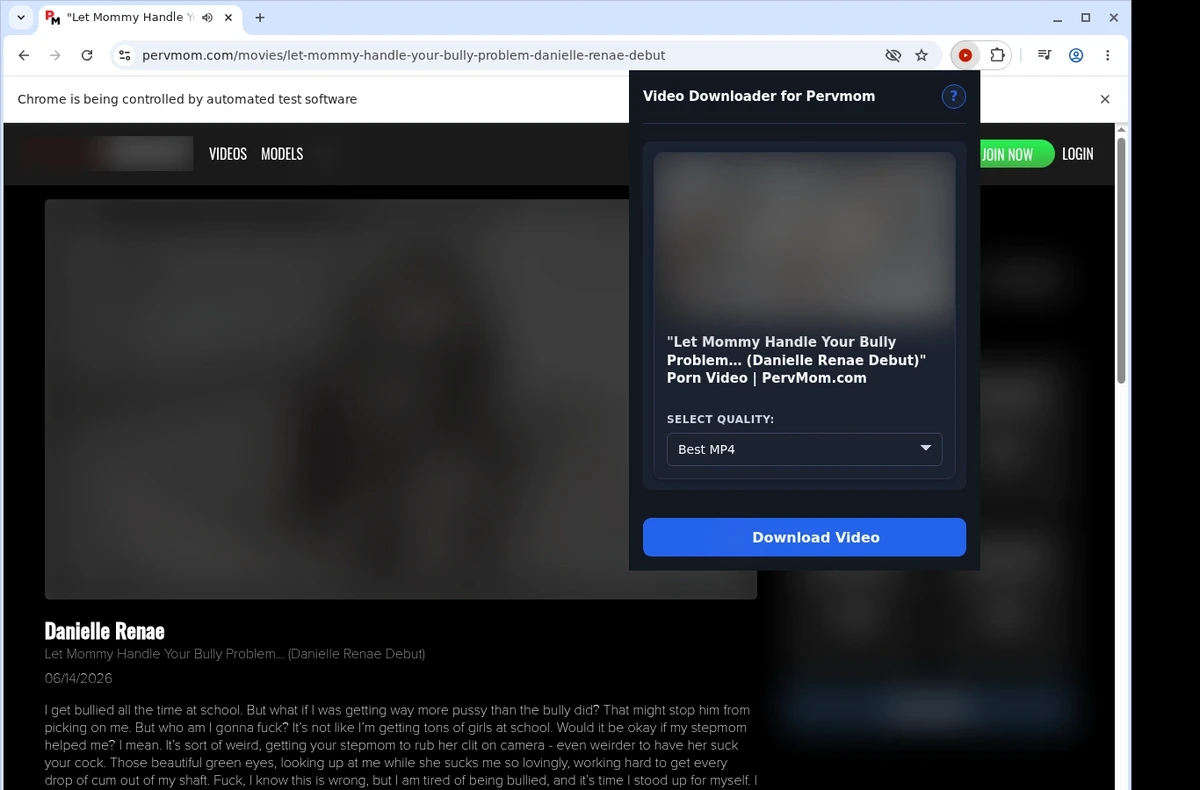Screen dimensions: 1200x790
Task: Open a new tab with plus button
Action: click(260, 18)
